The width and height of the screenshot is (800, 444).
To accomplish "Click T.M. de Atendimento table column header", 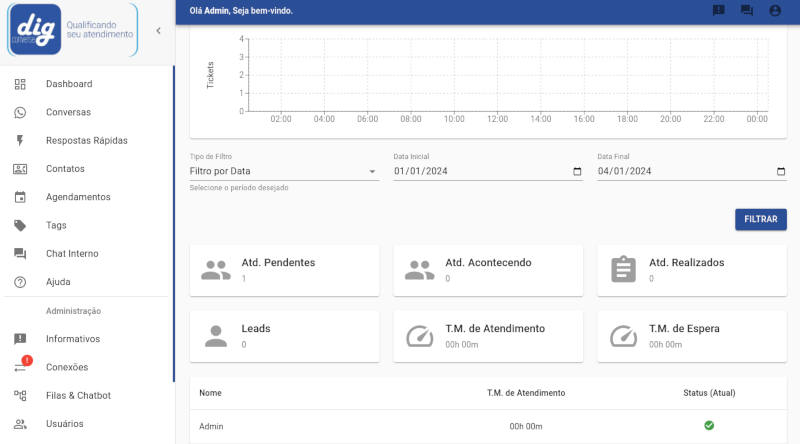I will pyautogui.click(x=526, y=393).
